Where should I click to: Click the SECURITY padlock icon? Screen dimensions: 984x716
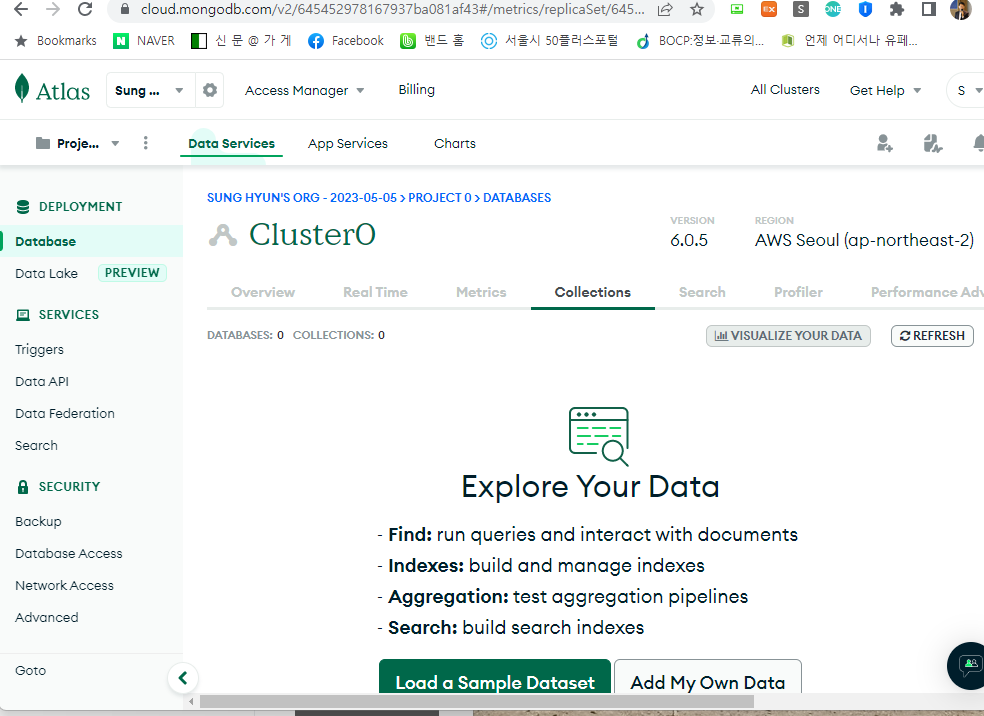point(23,486)
